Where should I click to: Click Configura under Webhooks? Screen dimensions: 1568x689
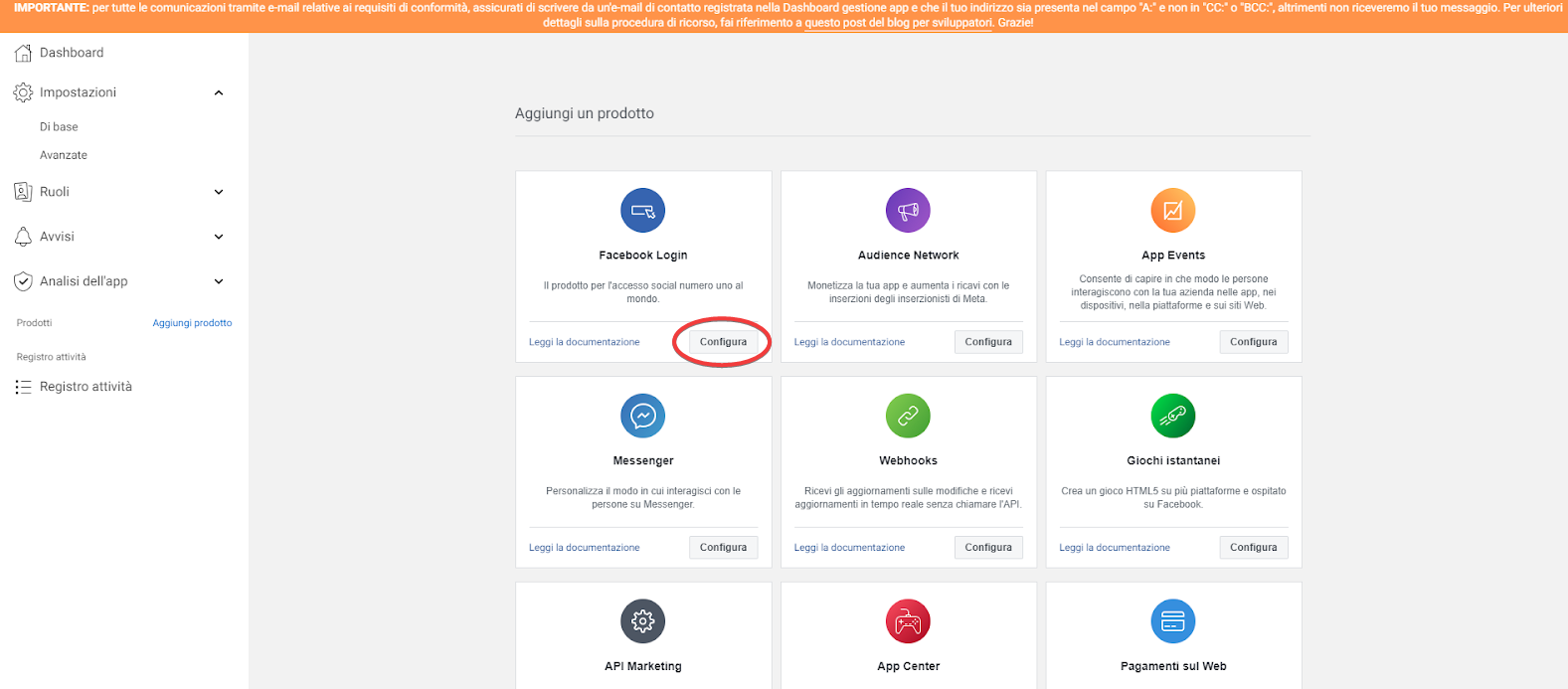[x=988, y=548]
